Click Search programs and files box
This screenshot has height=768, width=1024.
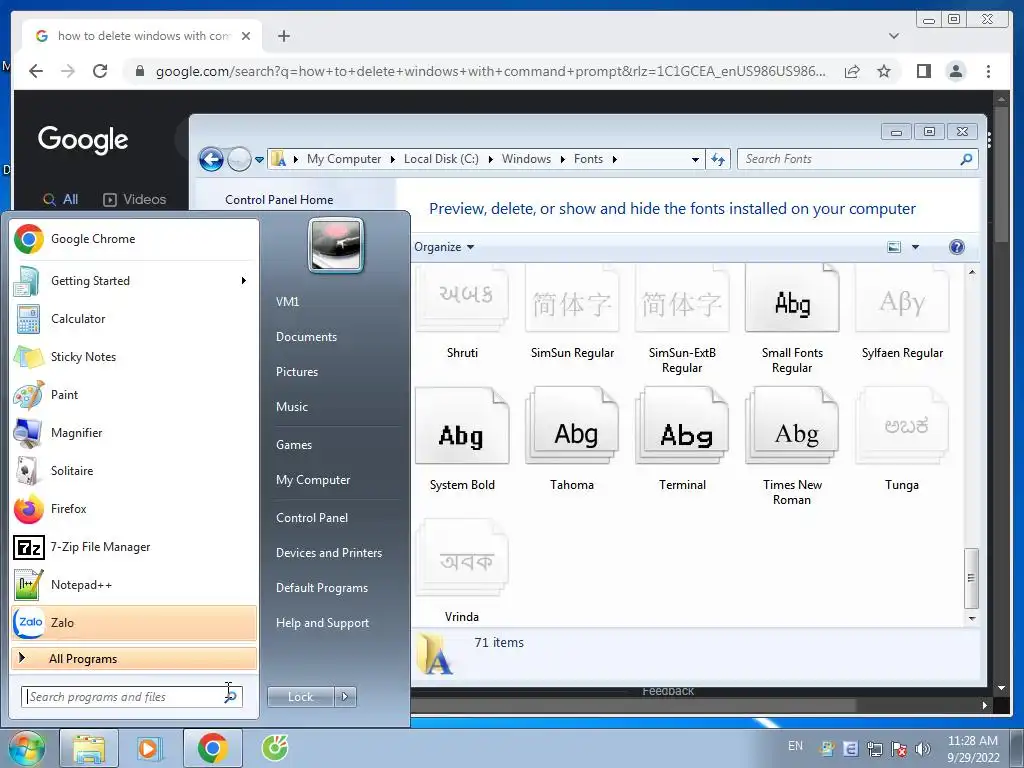pos(131,697)
